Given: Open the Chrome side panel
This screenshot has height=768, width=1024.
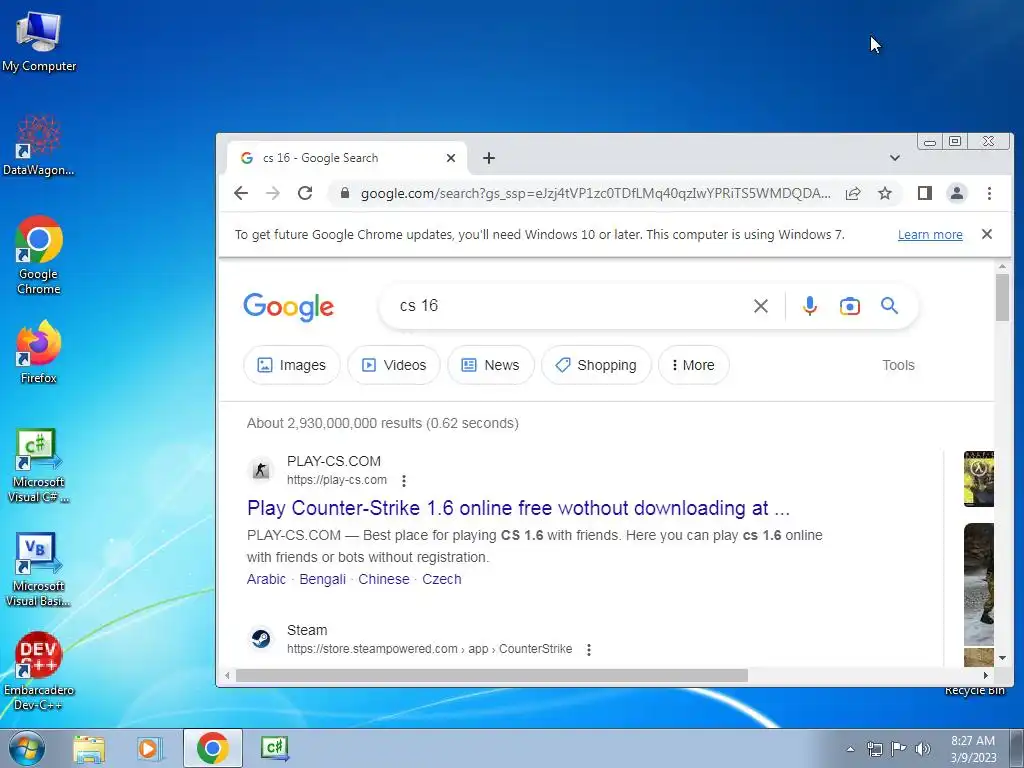Looking at the screenshot, I should pyautogui.click(x=925, y=193).
